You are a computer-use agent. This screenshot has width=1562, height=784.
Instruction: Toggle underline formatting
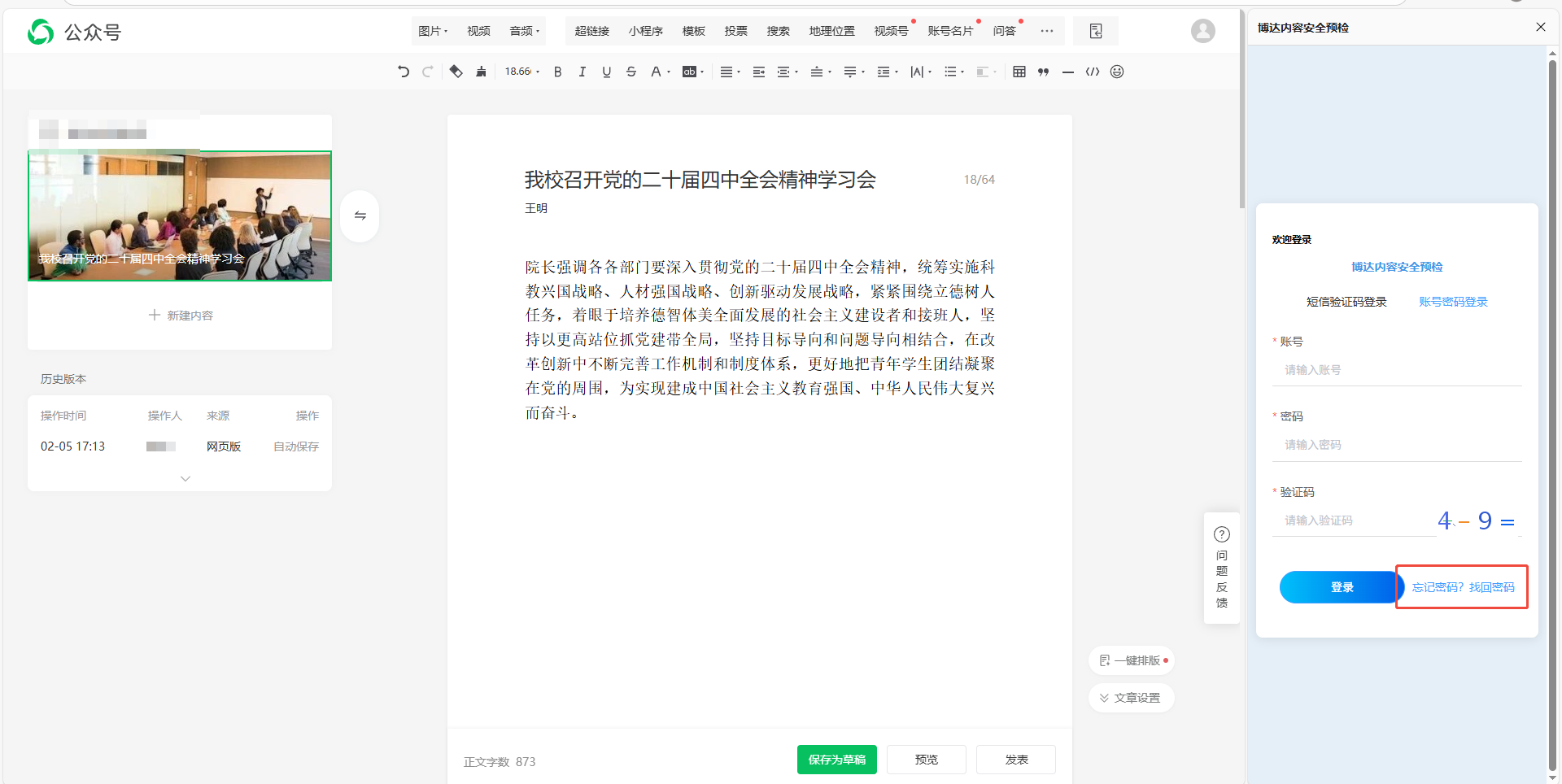(606, 72)
